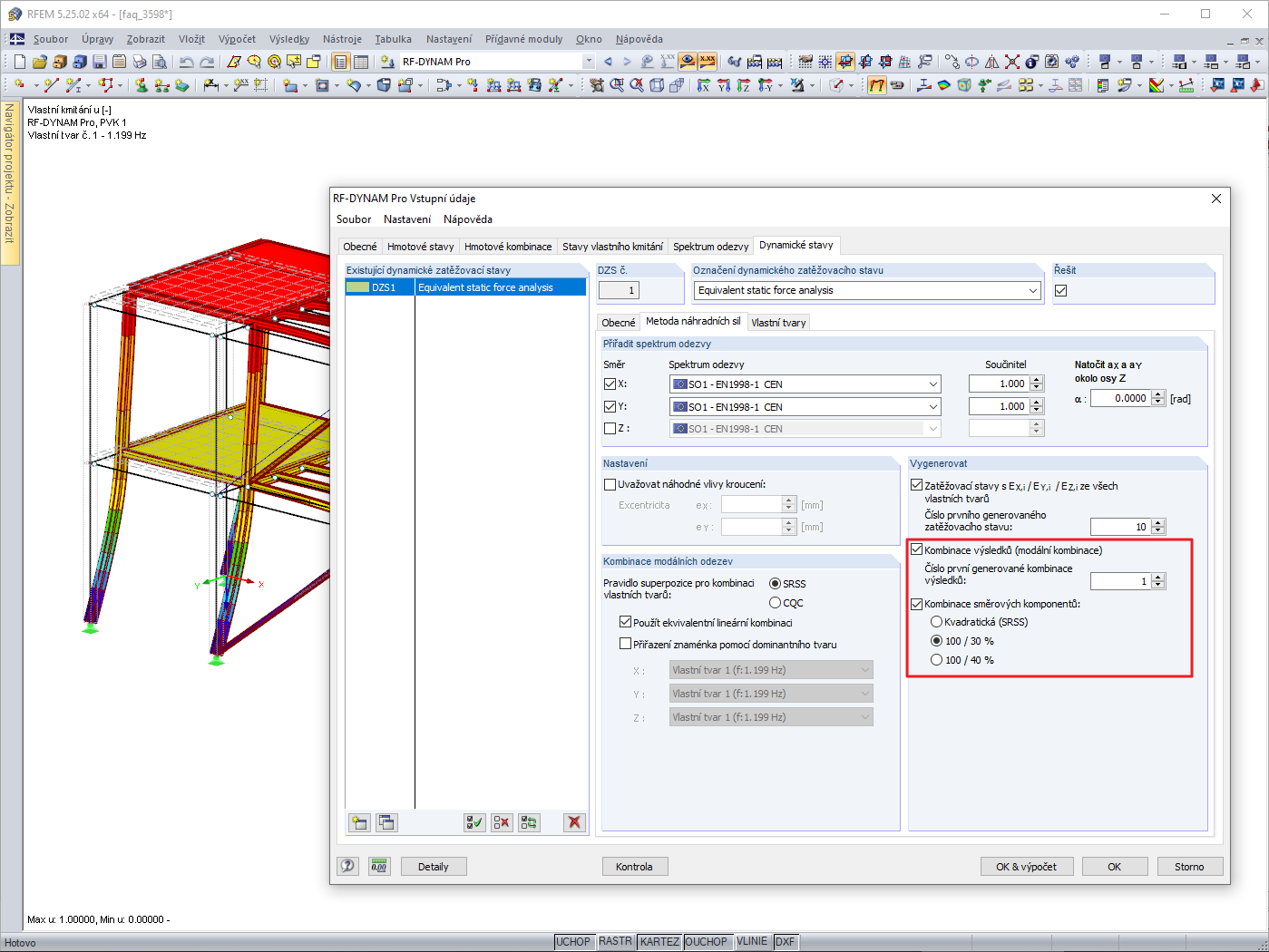
Task: Open the dialog help button
Action: pos(348,866)
